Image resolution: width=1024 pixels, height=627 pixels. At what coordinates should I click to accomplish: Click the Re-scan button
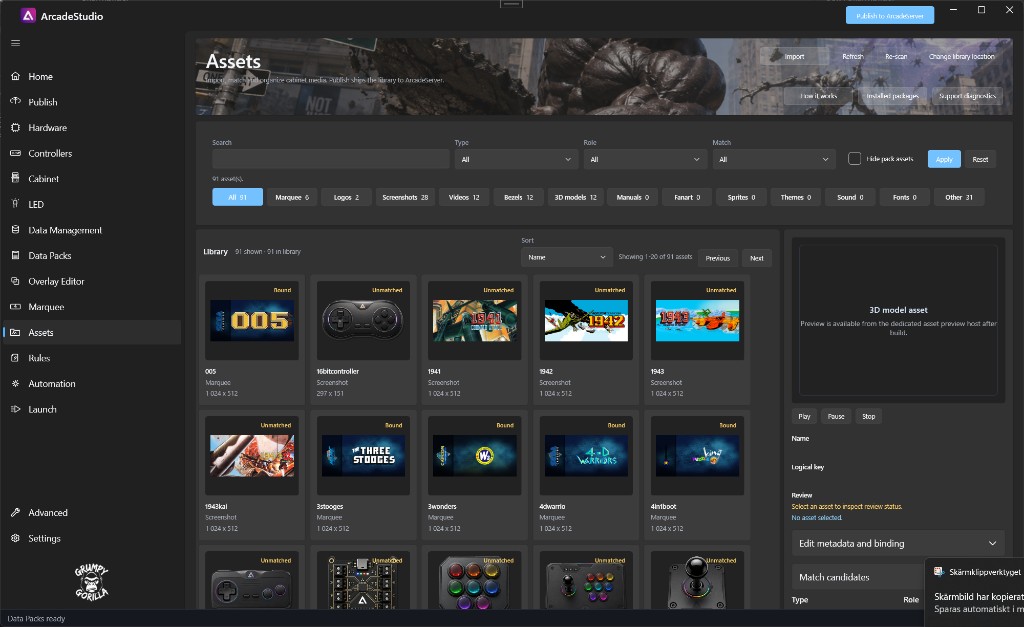[896, 56]
